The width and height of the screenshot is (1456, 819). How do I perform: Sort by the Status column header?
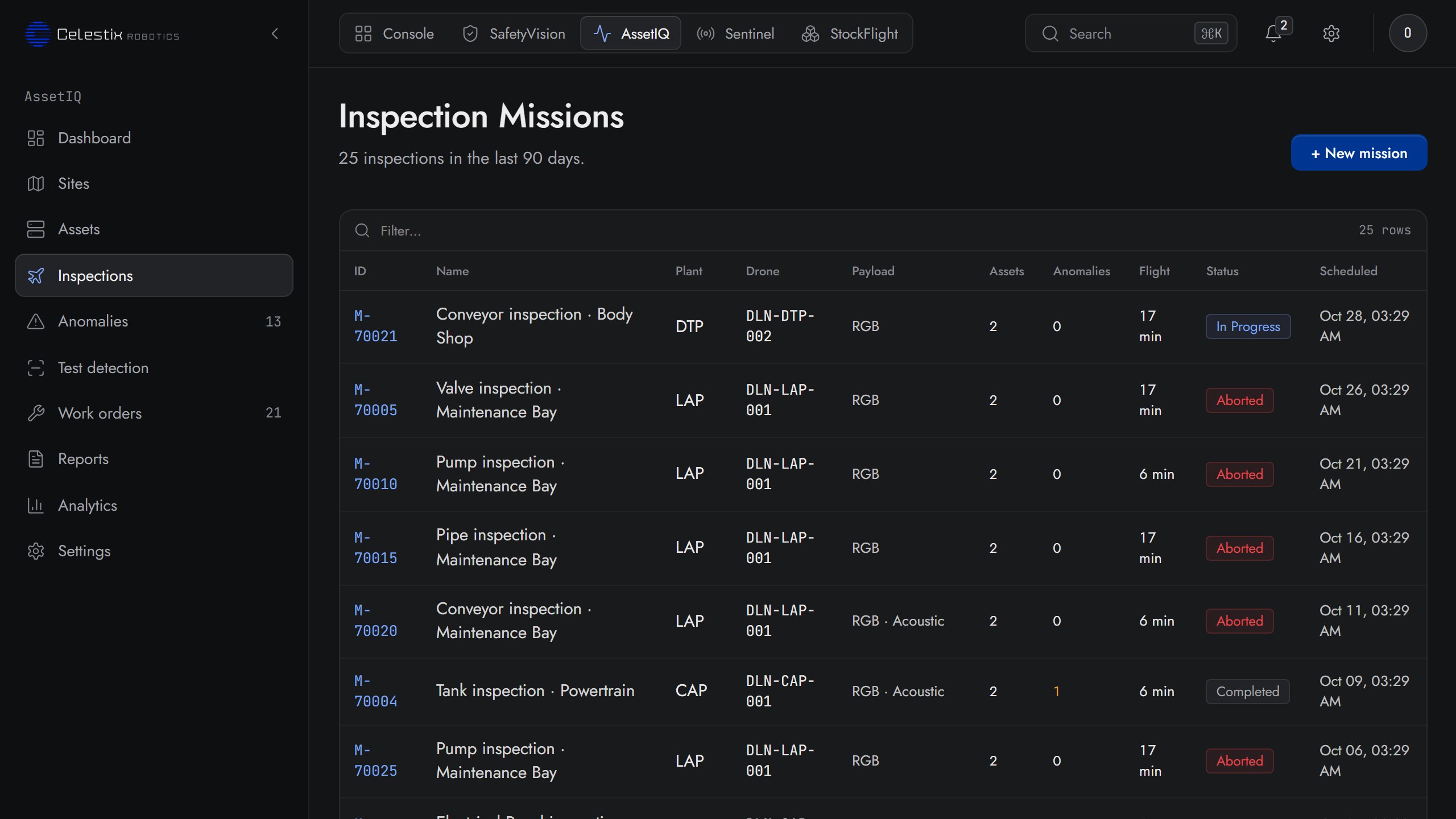coord(1222,271)
